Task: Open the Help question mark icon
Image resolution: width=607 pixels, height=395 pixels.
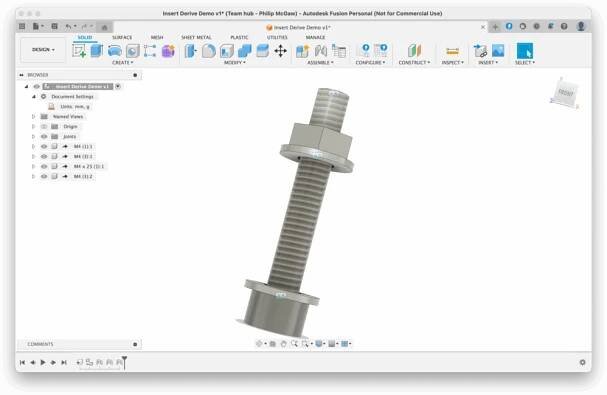Action: [564, 26]
